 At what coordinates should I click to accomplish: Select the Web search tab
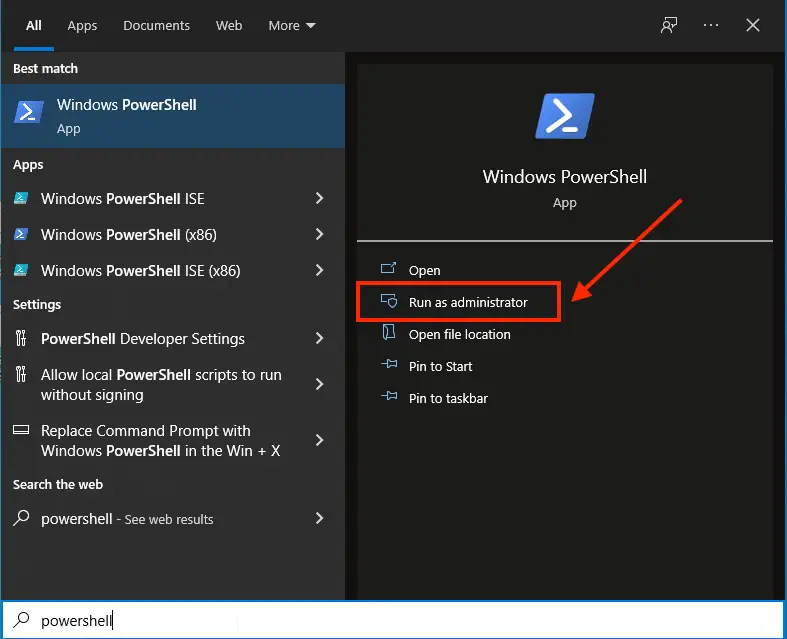pos(229,25)
